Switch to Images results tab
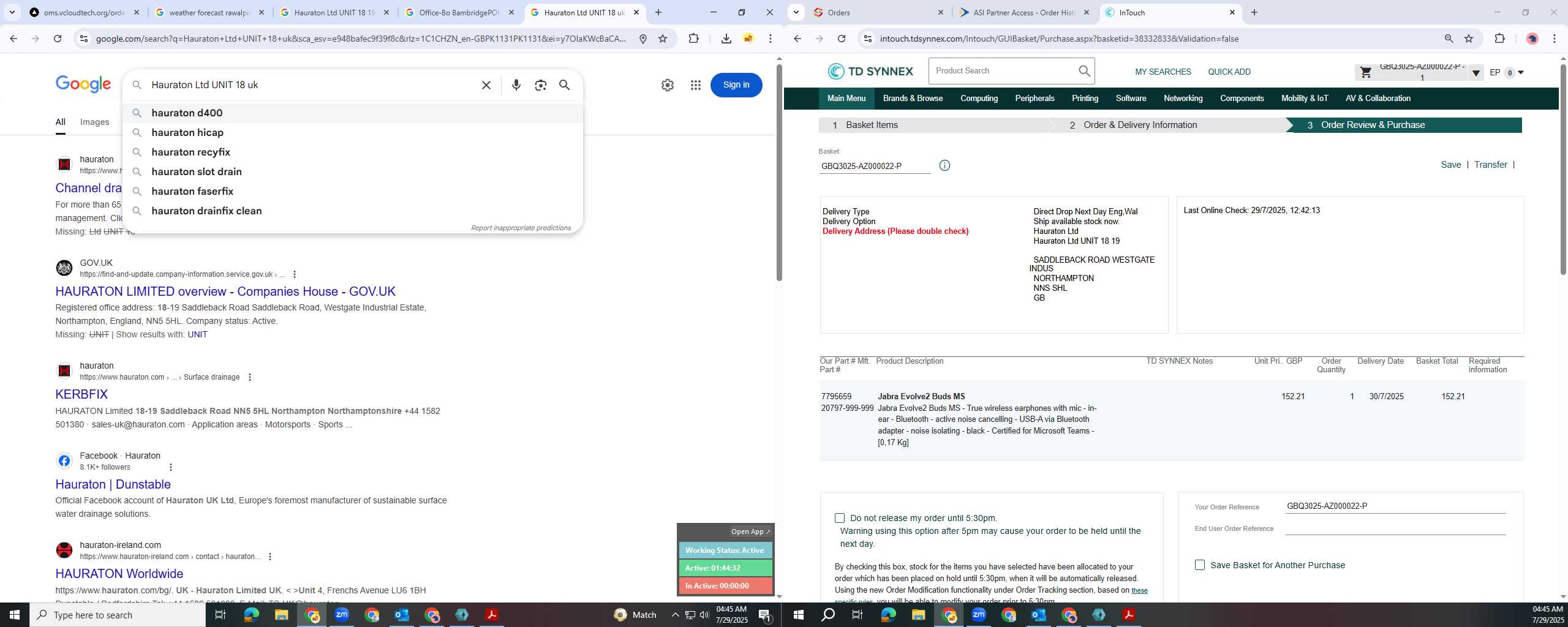The width and height of the screenshot is (1568, 627). coord(94,122)
